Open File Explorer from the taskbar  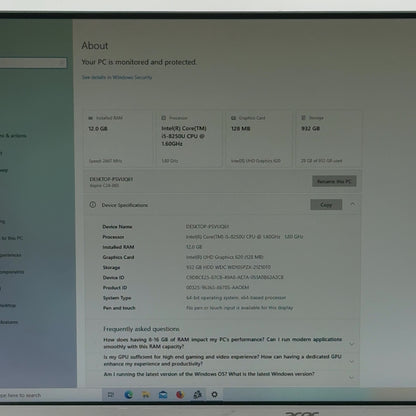tap(146, 395)
